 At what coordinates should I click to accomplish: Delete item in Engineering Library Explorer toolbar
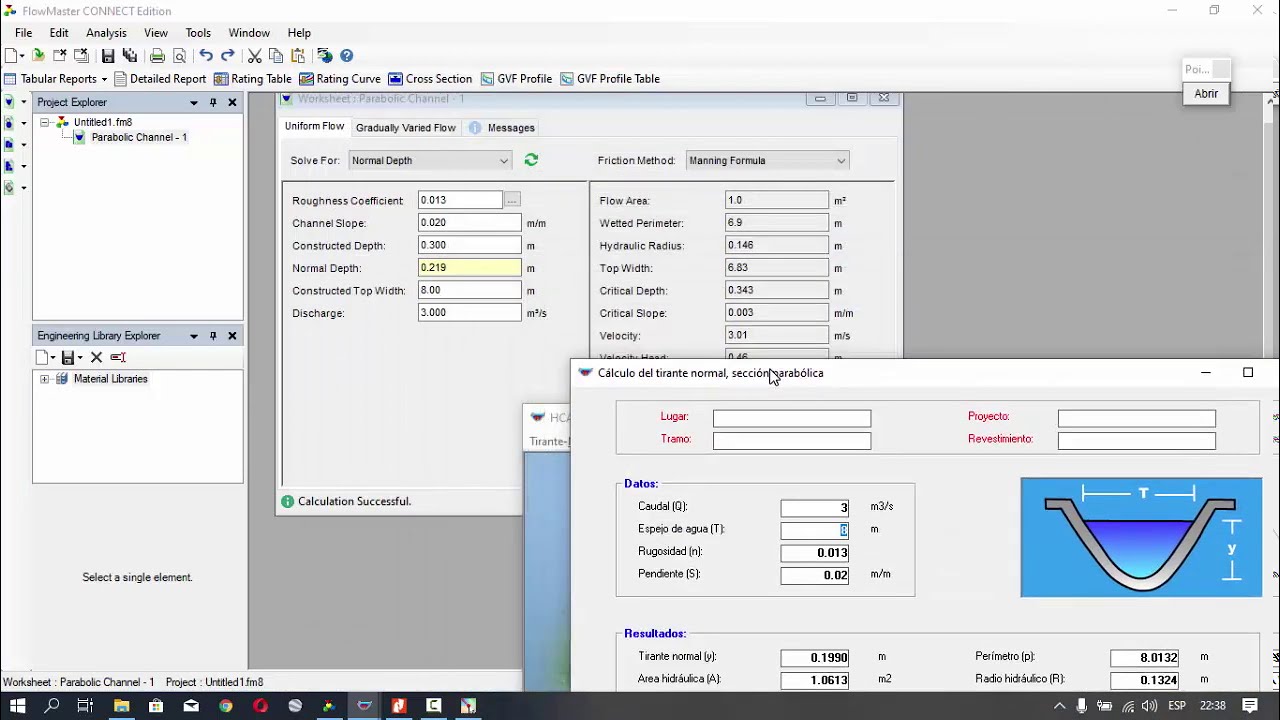pos(96,357)
